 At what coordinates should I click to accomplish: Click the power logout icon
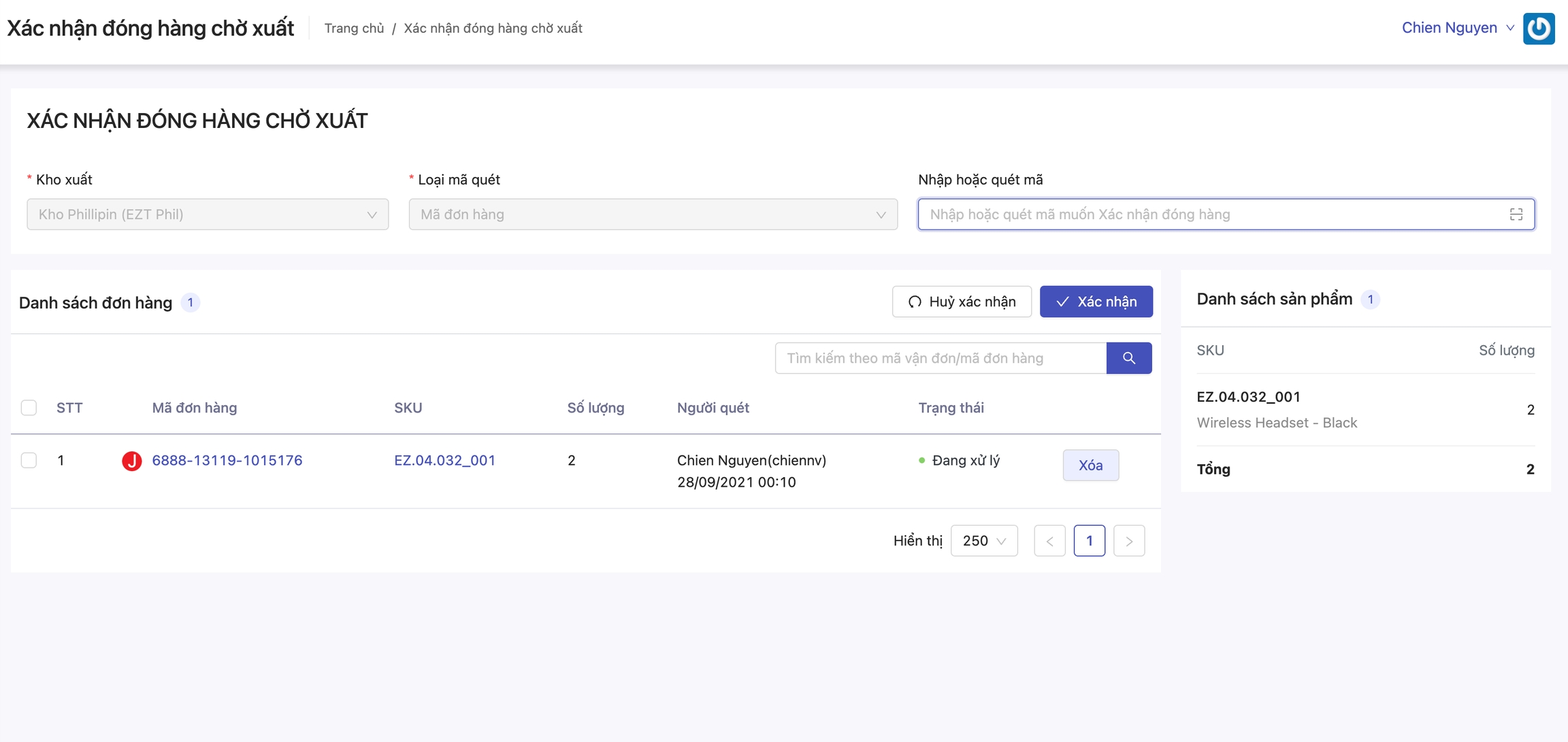[x=1538, y=29]
